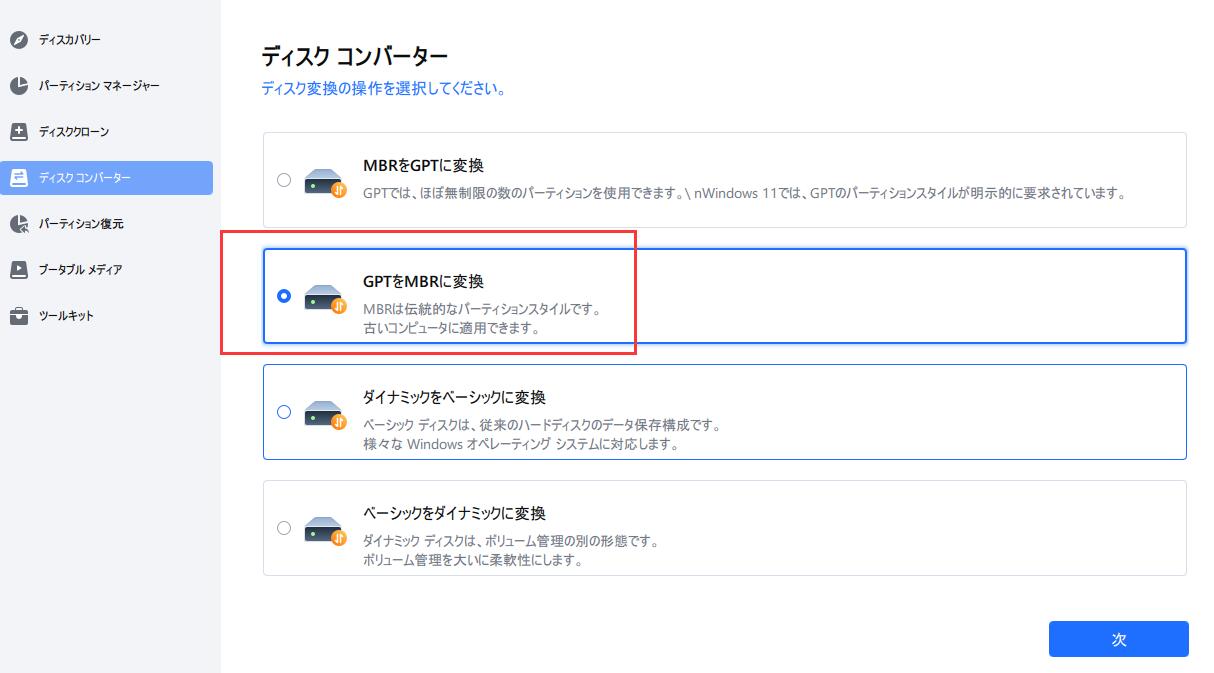Viewport: 1214px width, 673px height.
Task: Open パーティション マネージャー from the sidebar
Action: (99, 86)
